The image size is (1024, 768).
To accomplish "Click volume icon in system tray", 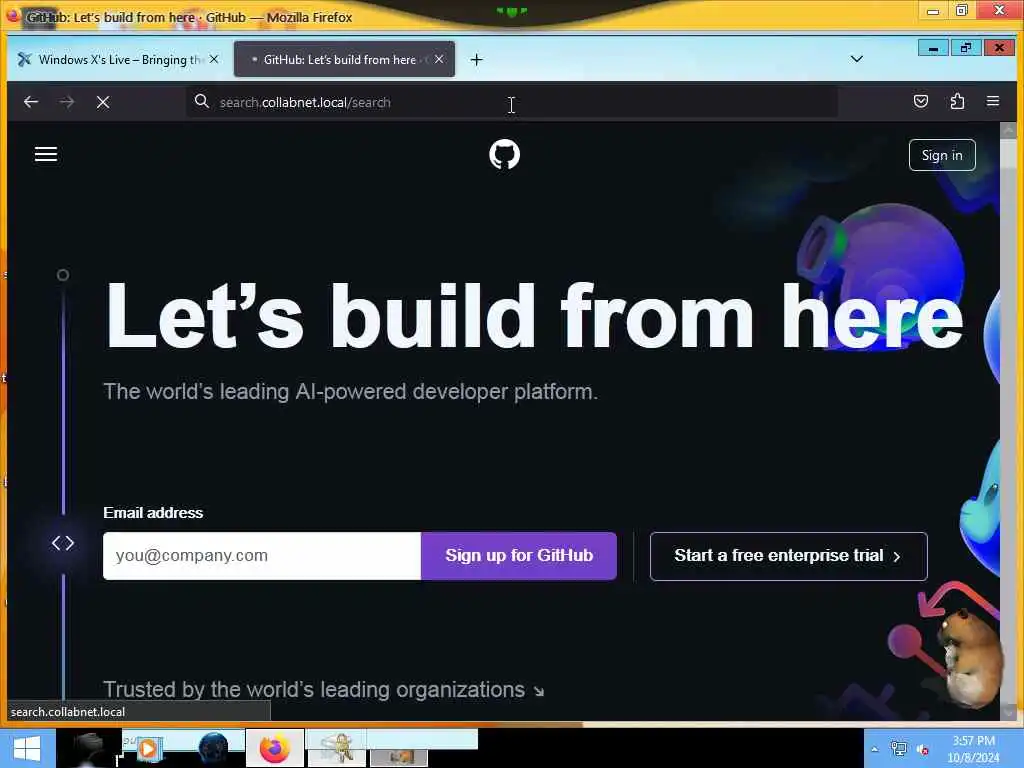I will click(x=922, y=750).
